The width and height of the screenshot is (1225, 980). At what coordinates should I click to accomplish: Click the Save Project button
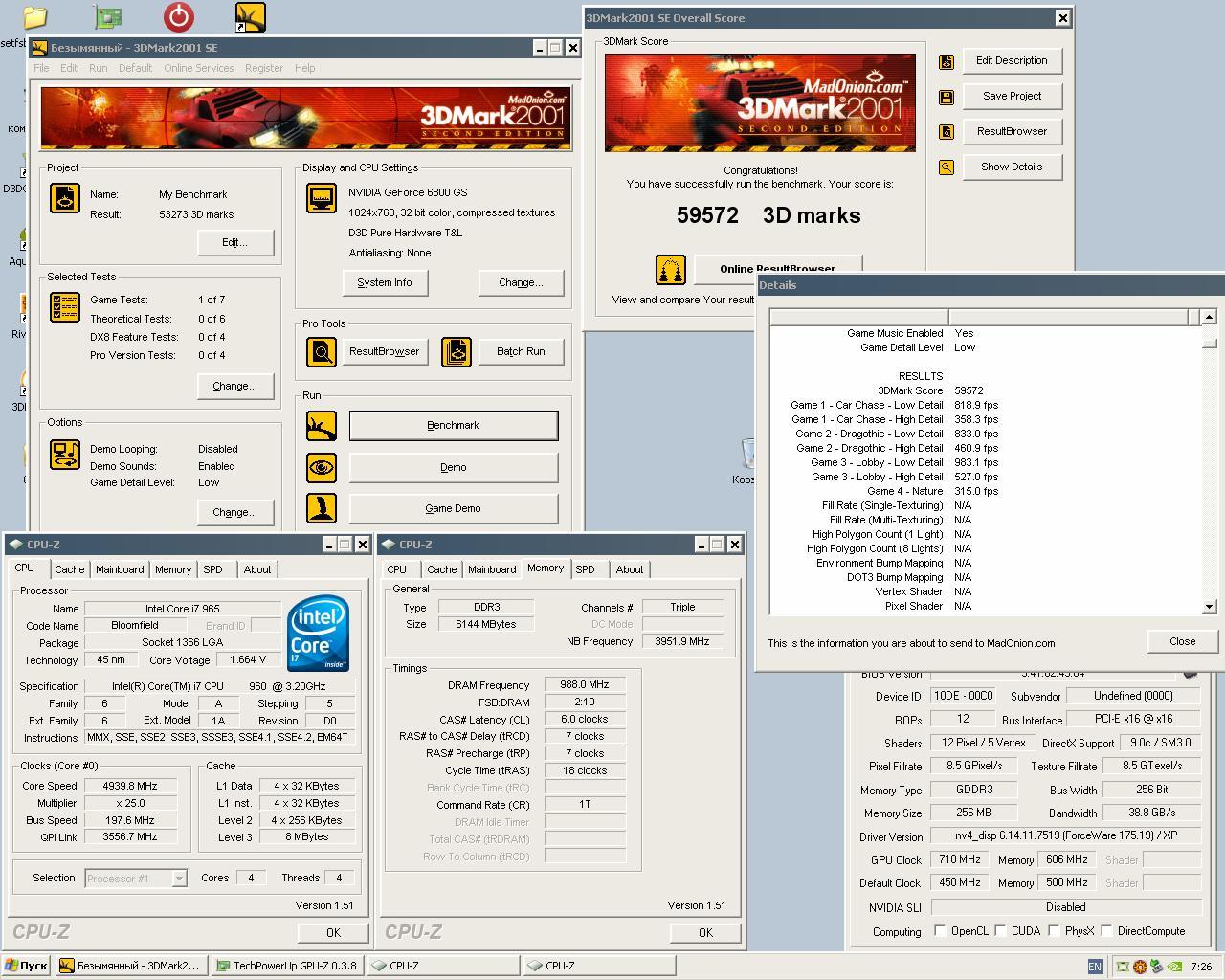[x=1012, y=96]
